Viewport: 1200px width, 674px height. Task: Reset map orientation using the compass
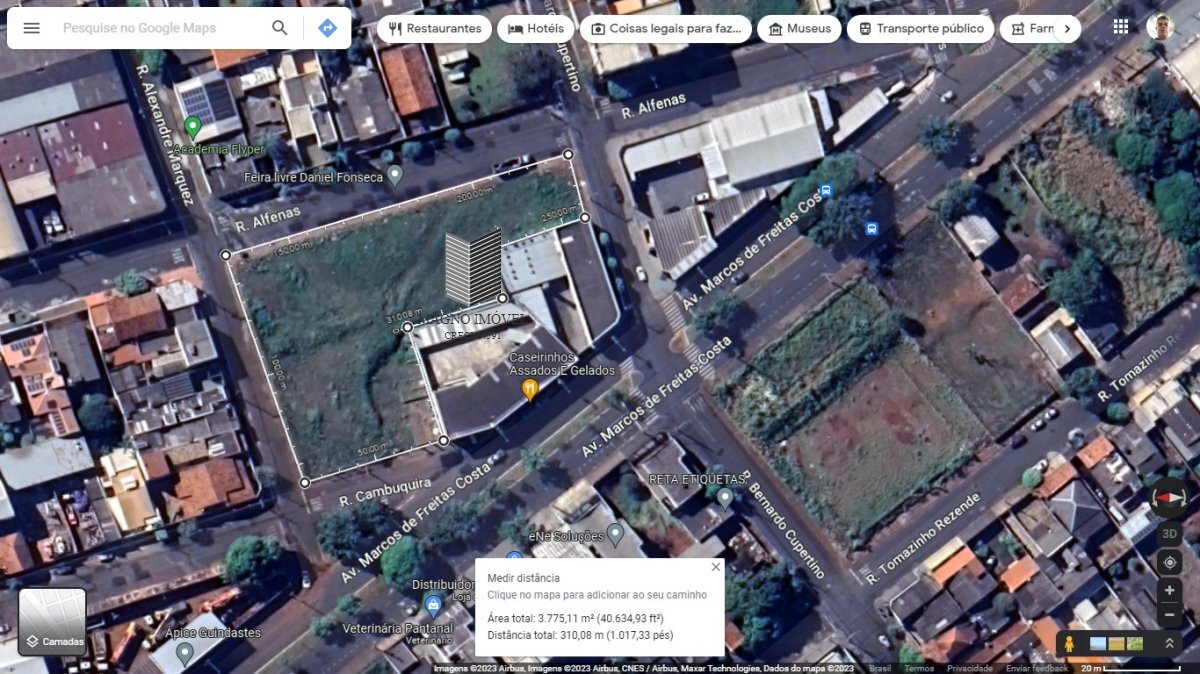coord(1168,498)
